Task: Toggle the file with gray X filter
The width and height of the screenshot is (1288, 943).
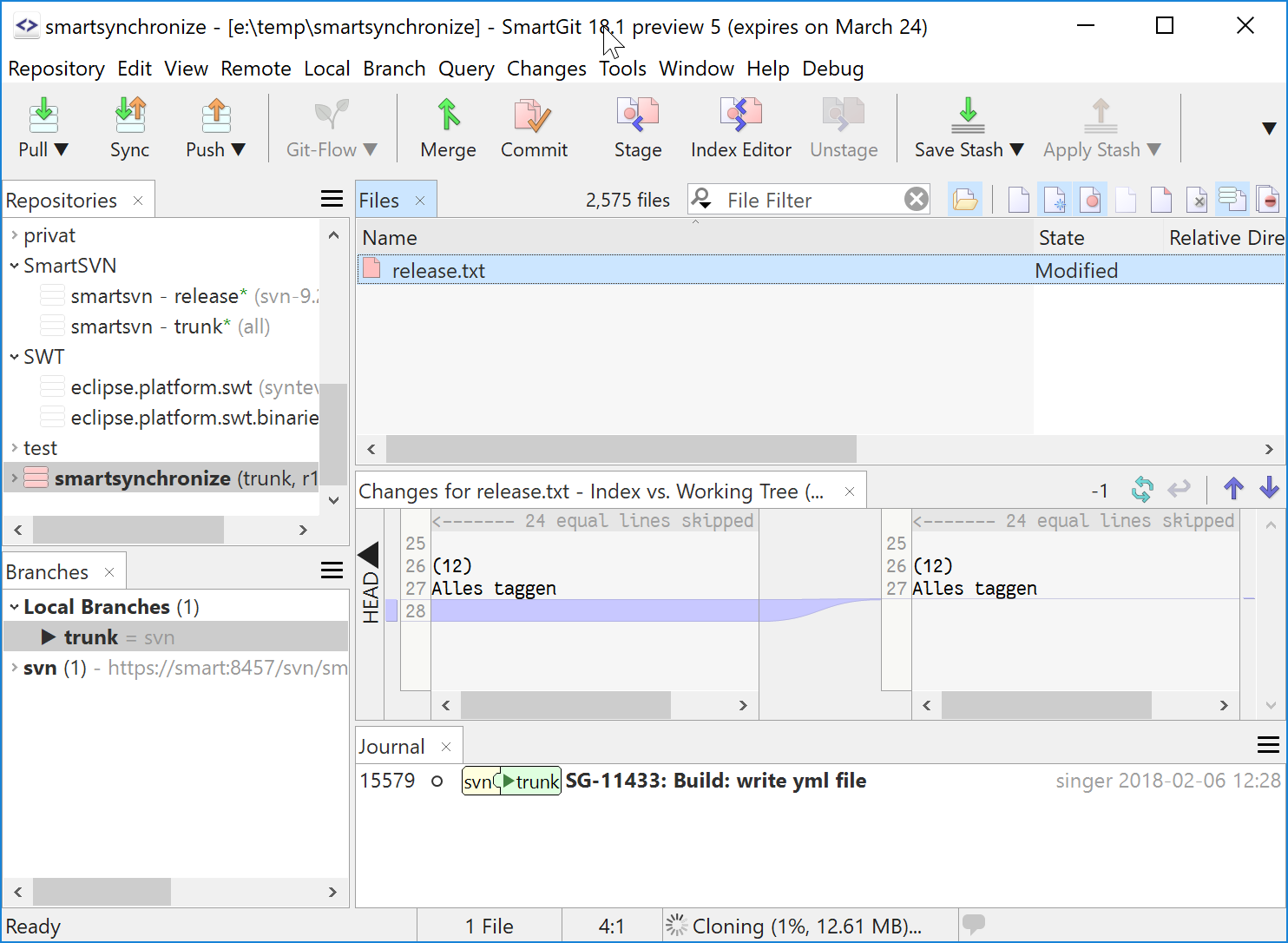Action: pos(1197,200)
